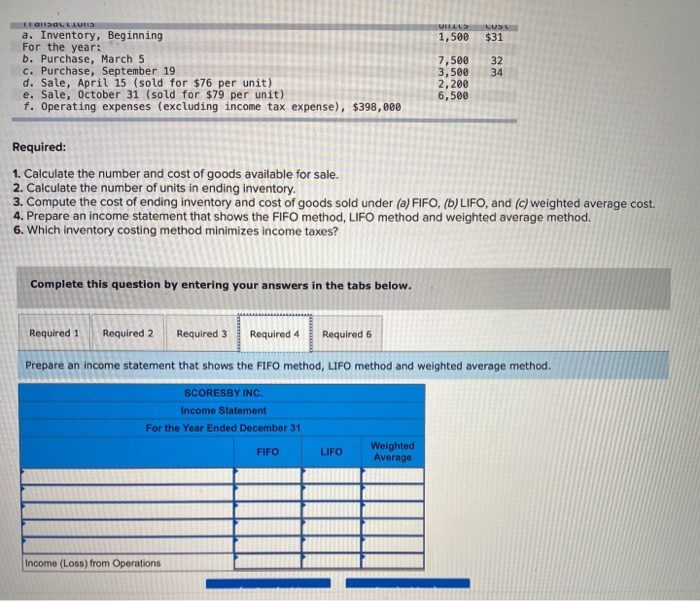
Task: Click the fourth-row FIFO input cell
Action: click(268, 528)
